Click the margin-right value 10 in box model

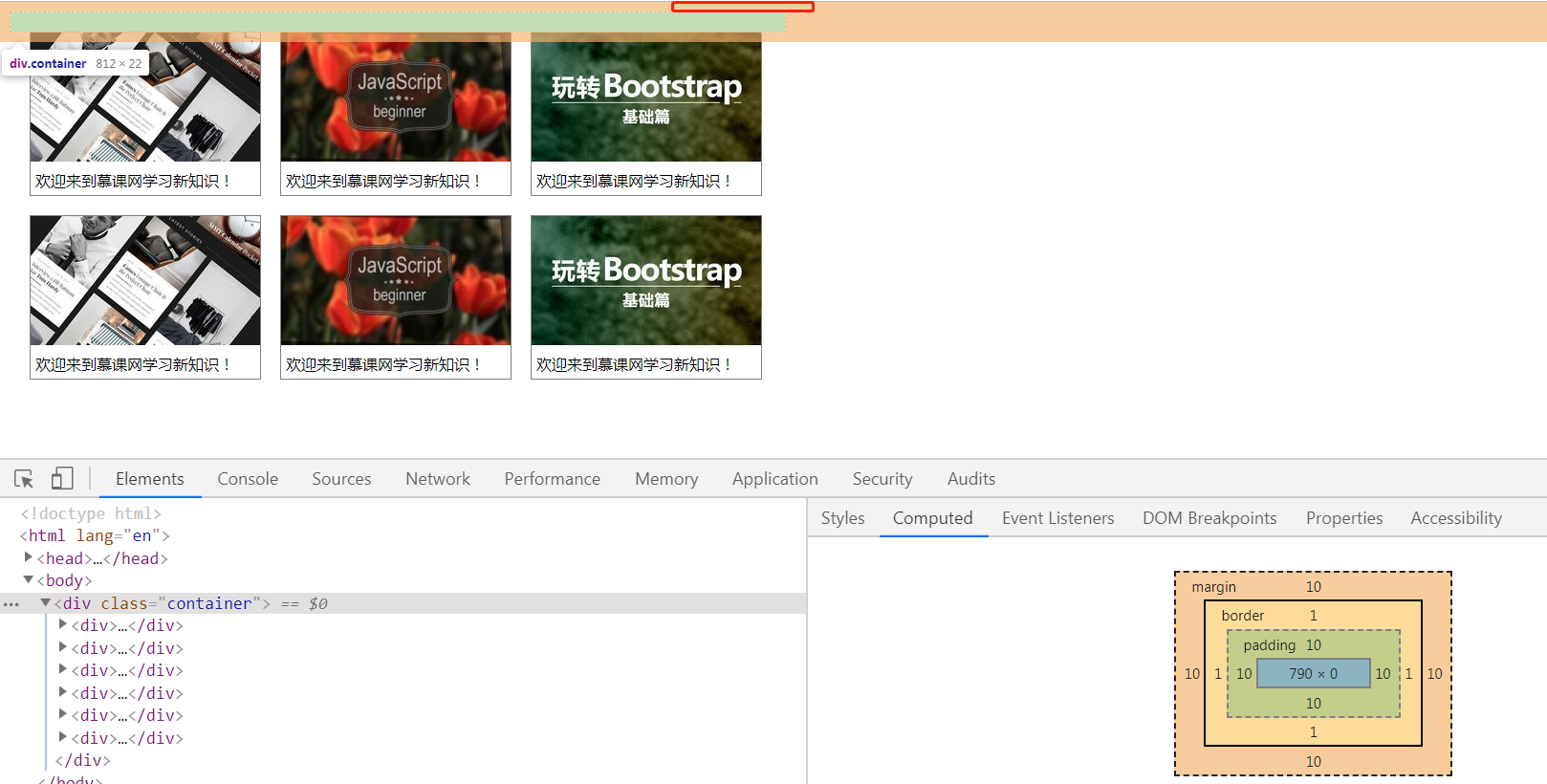1435,674
